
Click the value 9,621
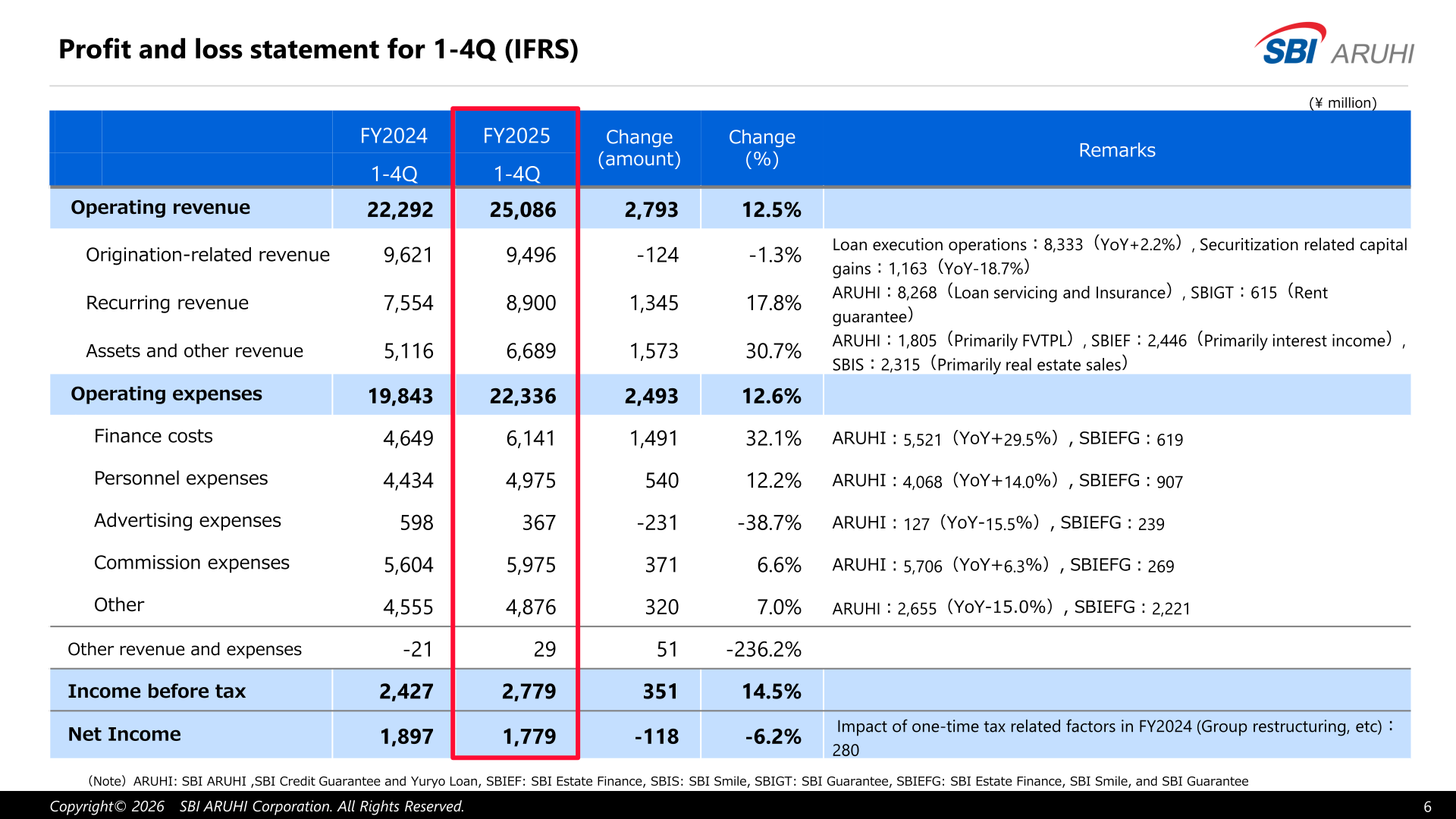(x=408, y=256)
